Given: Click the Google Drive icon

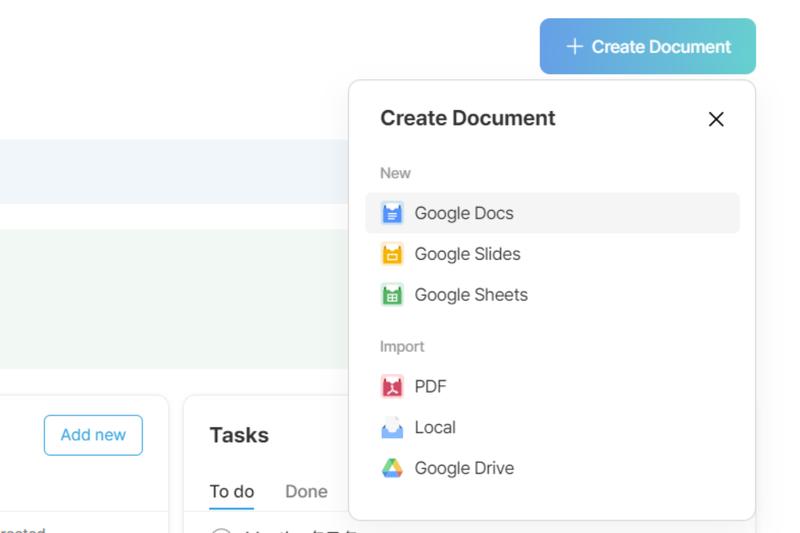Looking at the screenshot, I should [392, 468].
